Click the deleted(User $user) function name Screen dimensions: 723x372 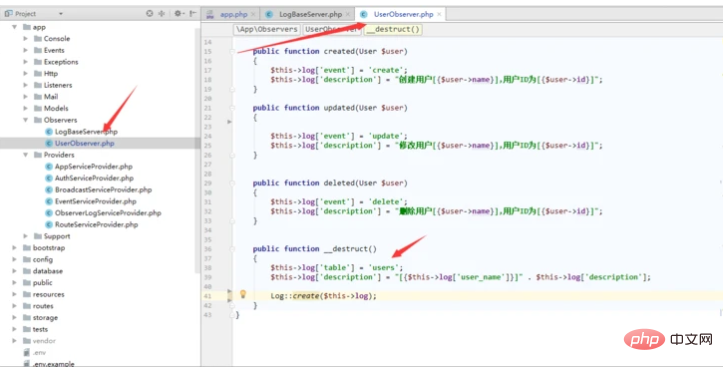(x=366, y=183)
